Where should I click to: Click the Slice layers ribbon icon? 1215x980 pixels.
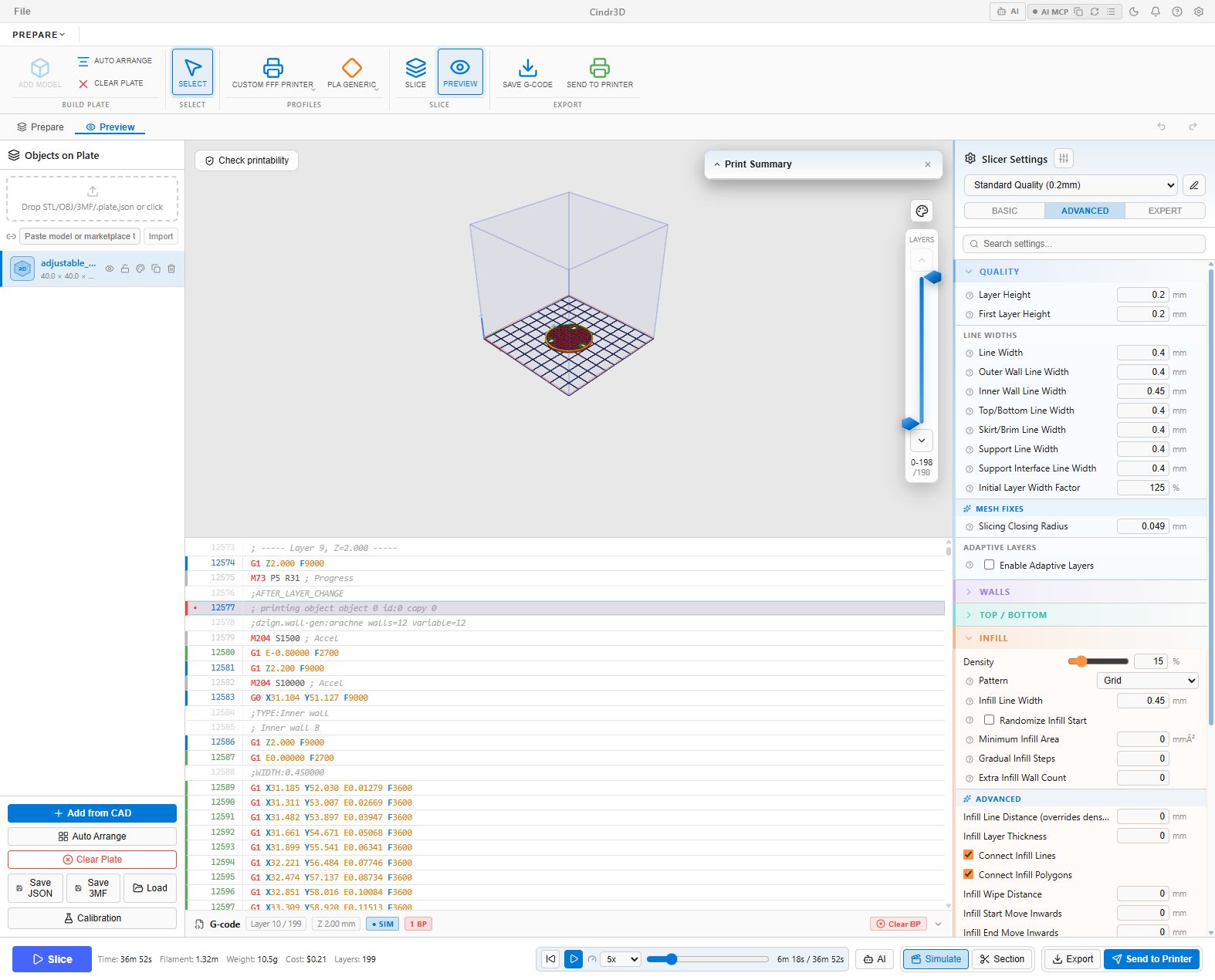[x=415, y=73]
